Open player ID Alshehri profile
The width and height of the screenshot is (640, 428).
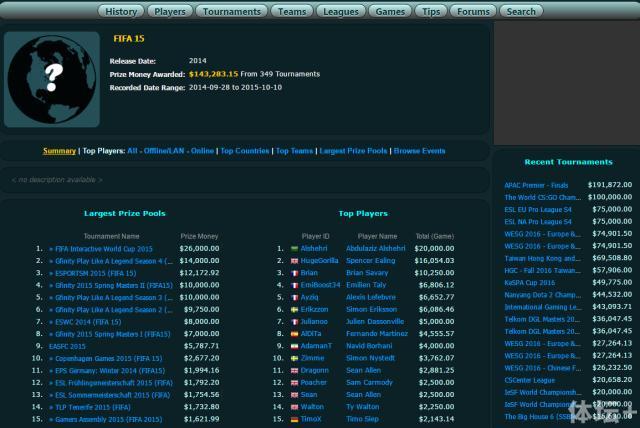[314, 248]
